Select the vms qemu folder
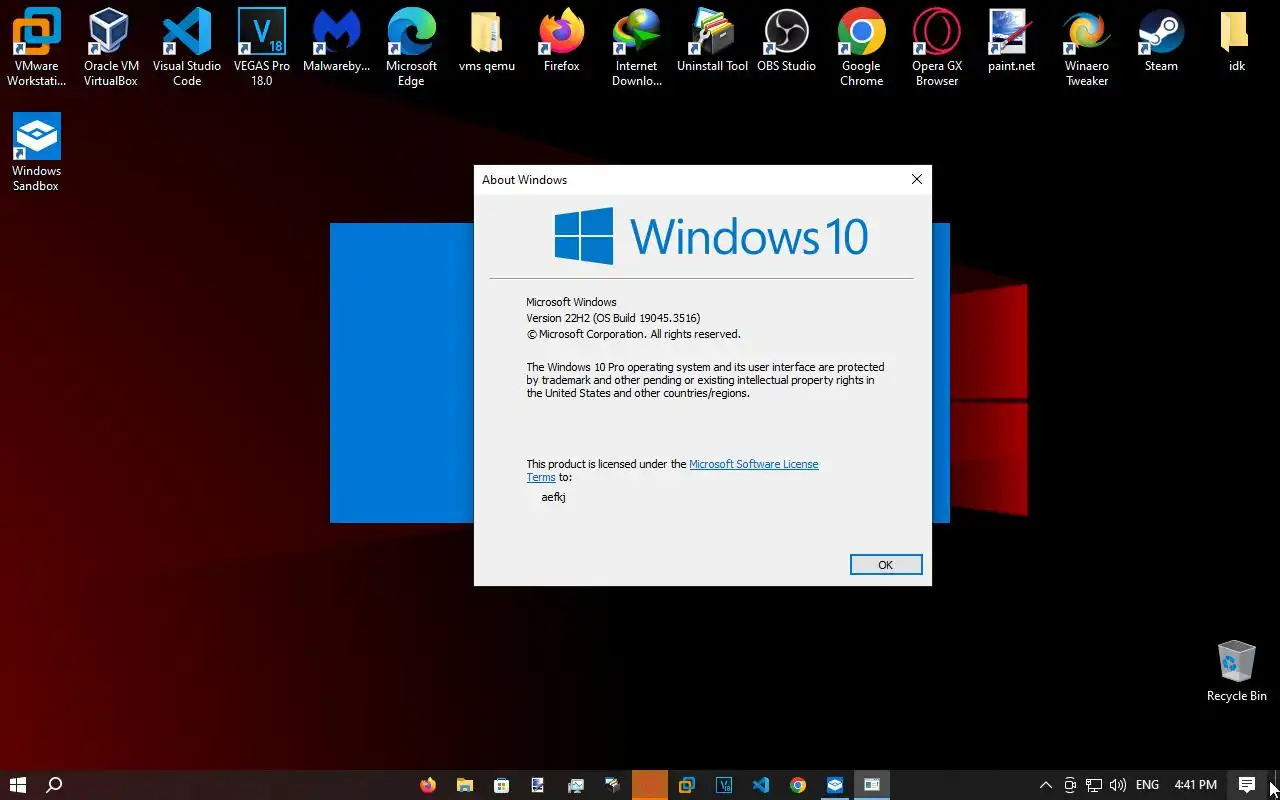The height and width of the screenshot is (800, 1280). [486, 41]
